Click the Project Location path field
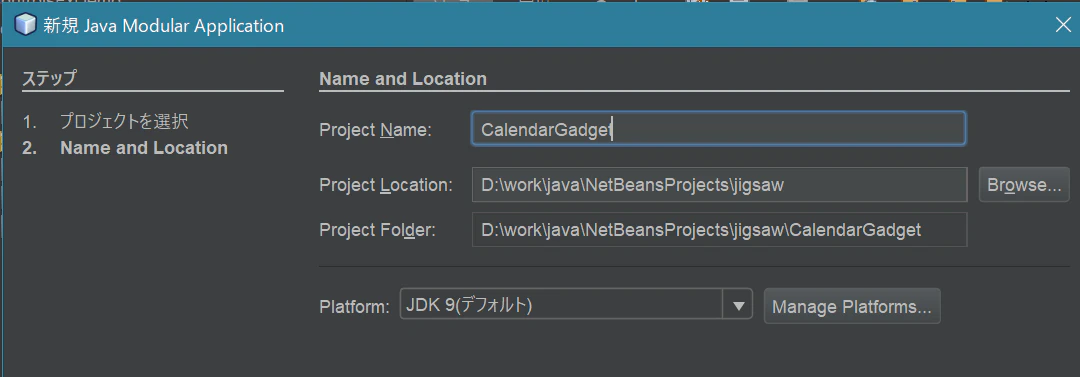The image size is (1080, 377). (x=719, y=185)
